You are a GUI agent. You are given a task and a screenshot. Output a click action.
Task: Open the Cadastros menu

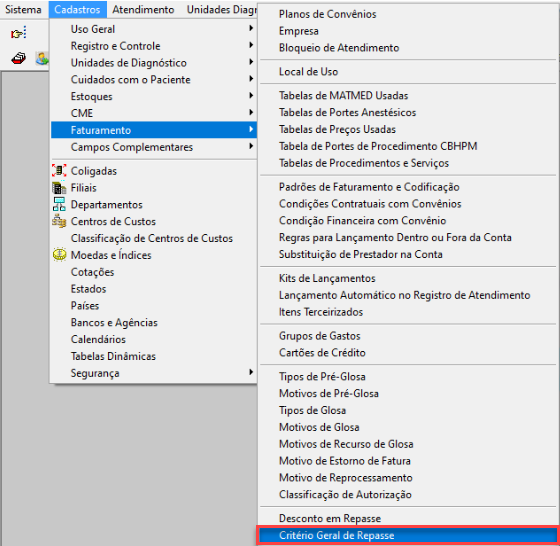(77, 9)
